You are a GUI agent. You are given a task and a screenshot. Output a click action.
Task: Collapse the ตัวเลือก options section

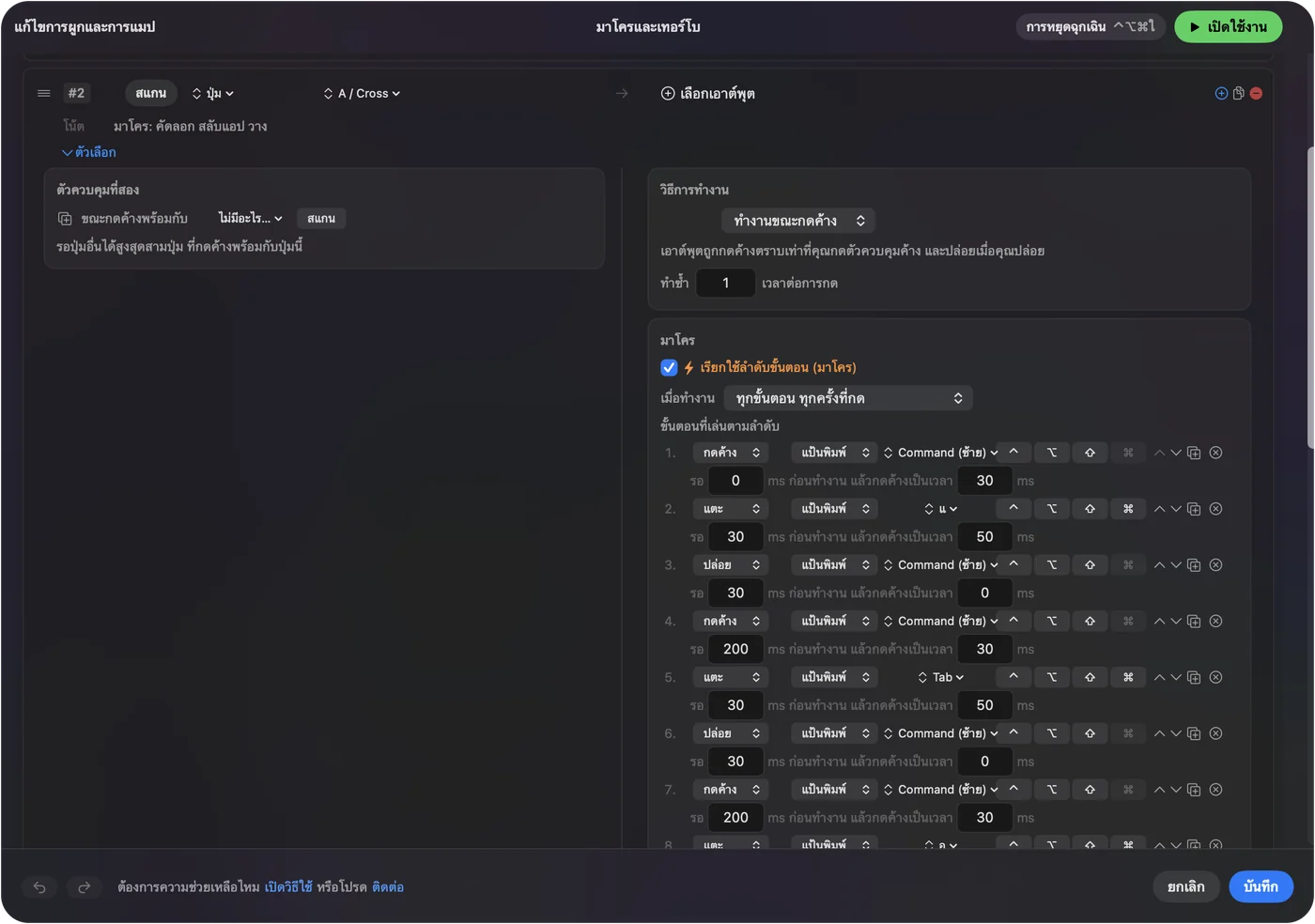pyautogui.click(x=89, y=152)
